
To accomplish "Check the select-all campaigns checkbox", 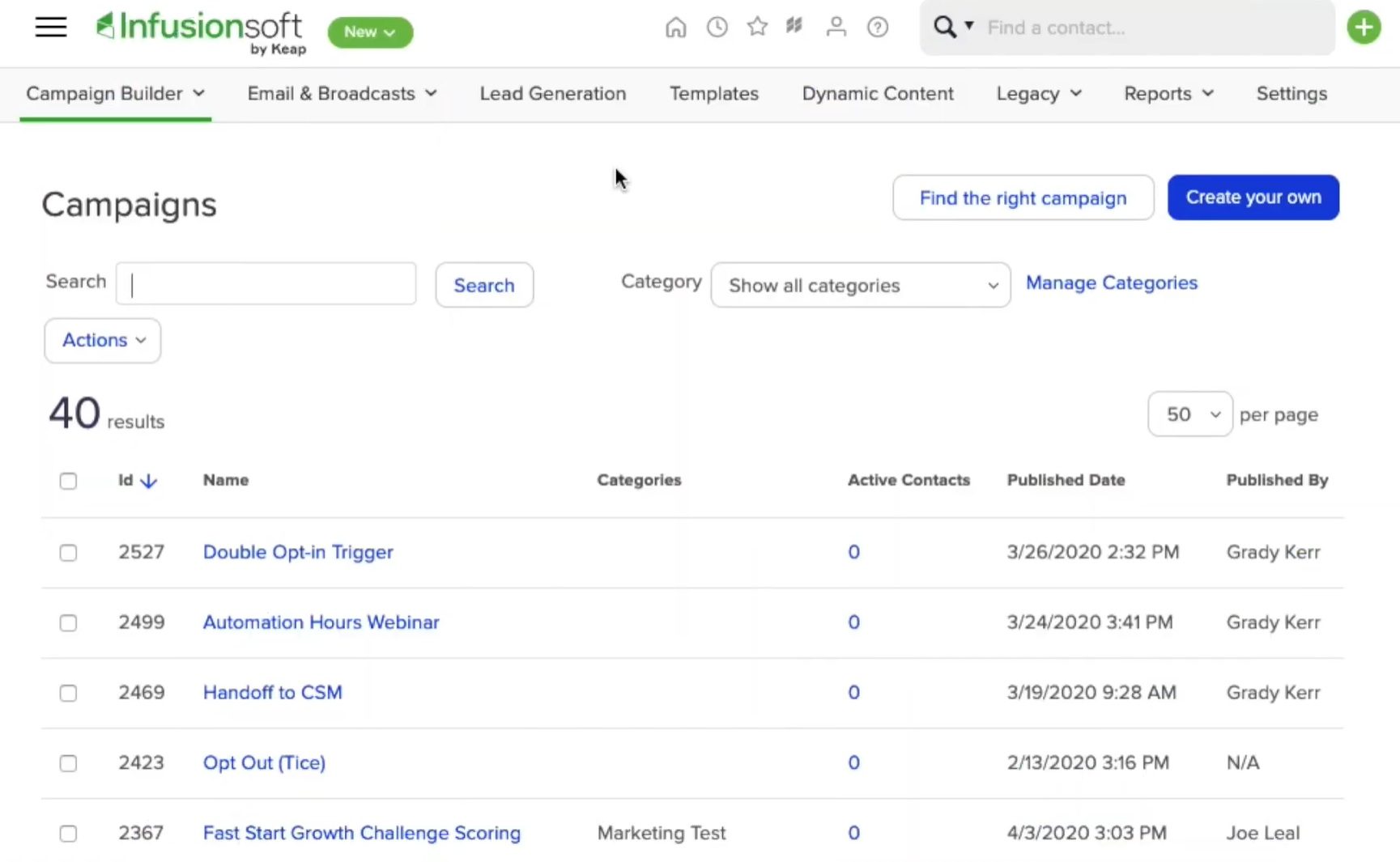I will coord(68,481).
